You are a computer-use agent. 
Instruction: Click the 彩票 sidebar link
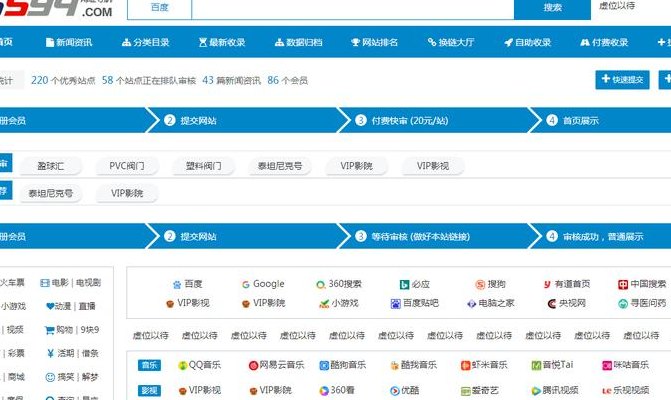[15, 353]
